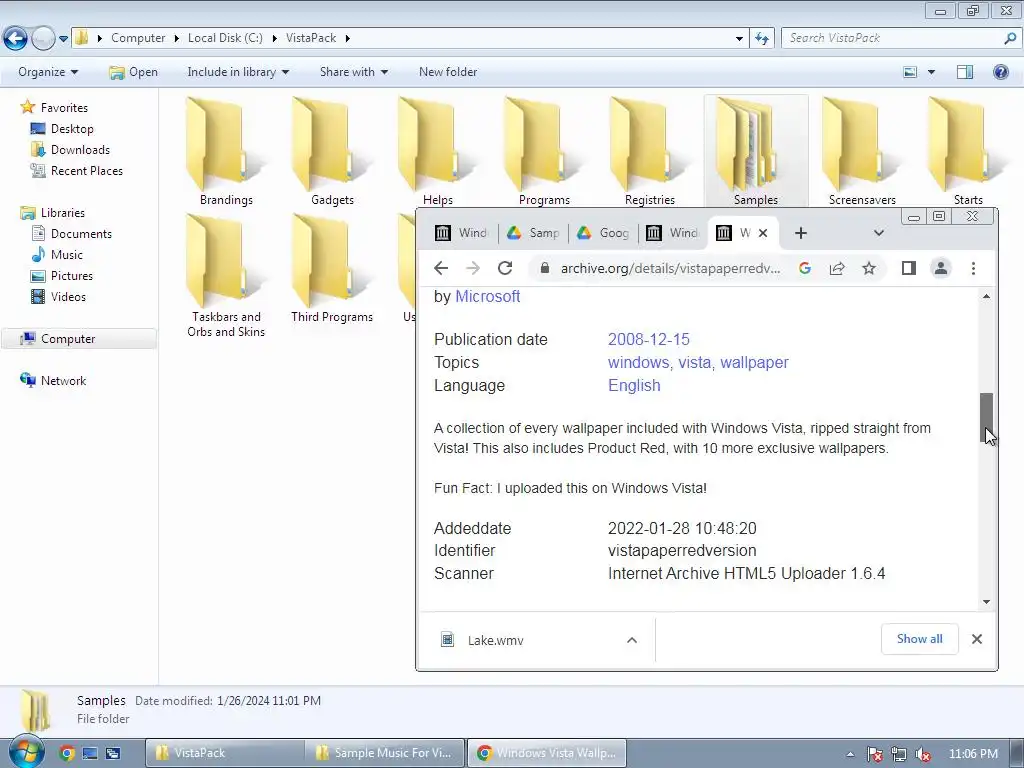1024x768 pixels.
Task: Open recent pages dropdown next to Forward
Action: (x=63, y=39)
